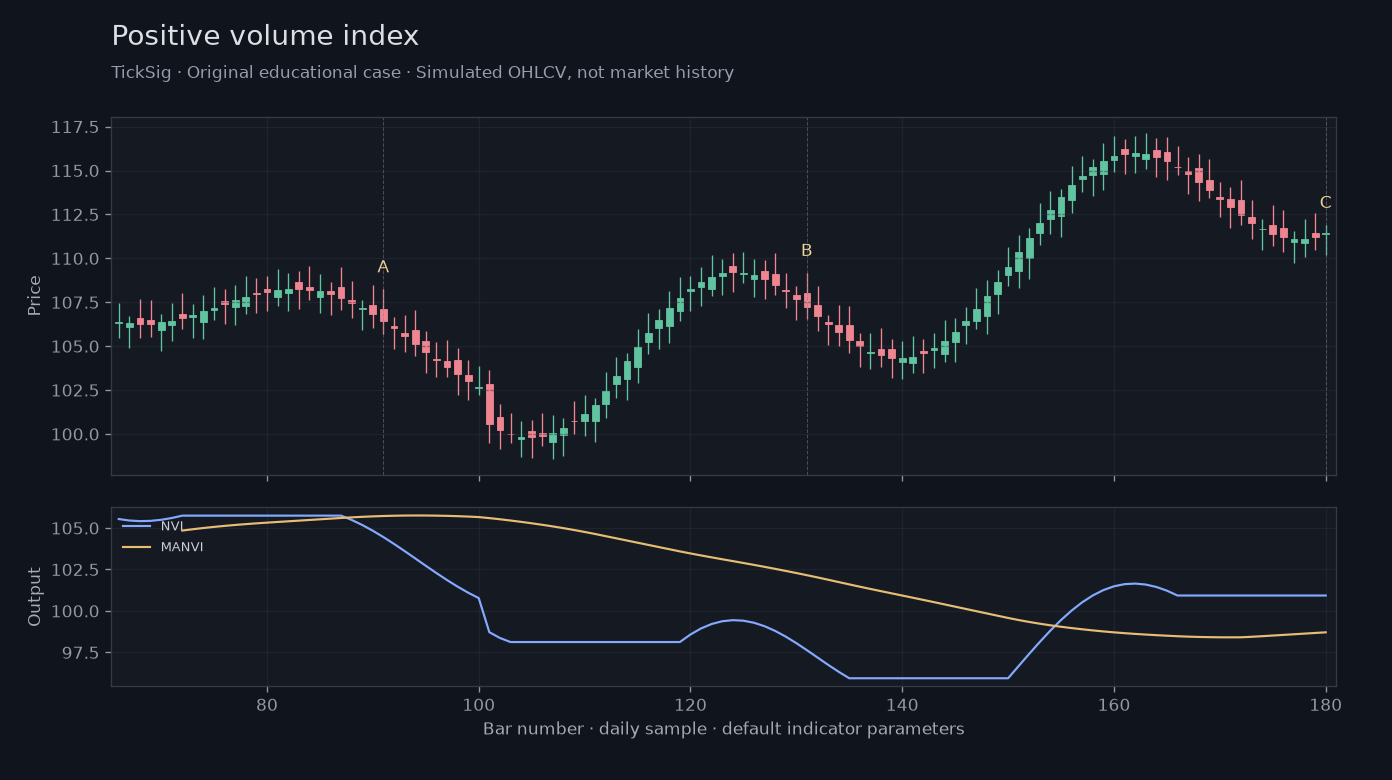Select the 100.0 tick on the Output axis
The height and width of the screenshot is (780, 1392).
75,612
